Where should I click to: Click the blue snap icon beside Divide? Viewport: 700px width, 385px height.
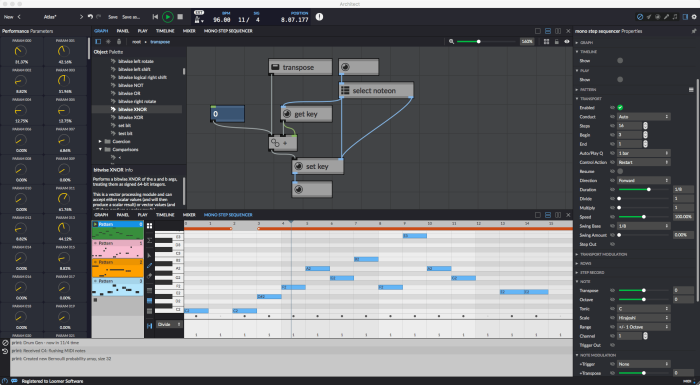tap(150, 326)
